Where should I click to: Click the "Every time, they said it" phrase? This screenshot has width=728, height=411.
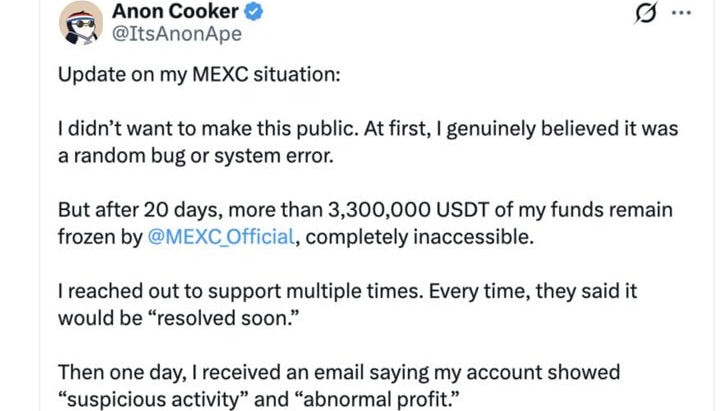(x=533, y=291)
